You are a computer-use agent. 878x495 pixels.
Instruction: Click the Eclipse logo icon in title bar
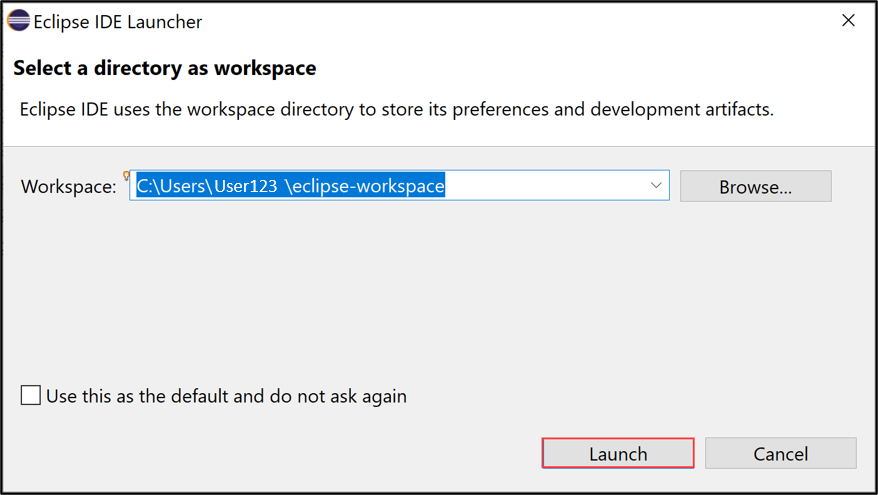(18, 21)
